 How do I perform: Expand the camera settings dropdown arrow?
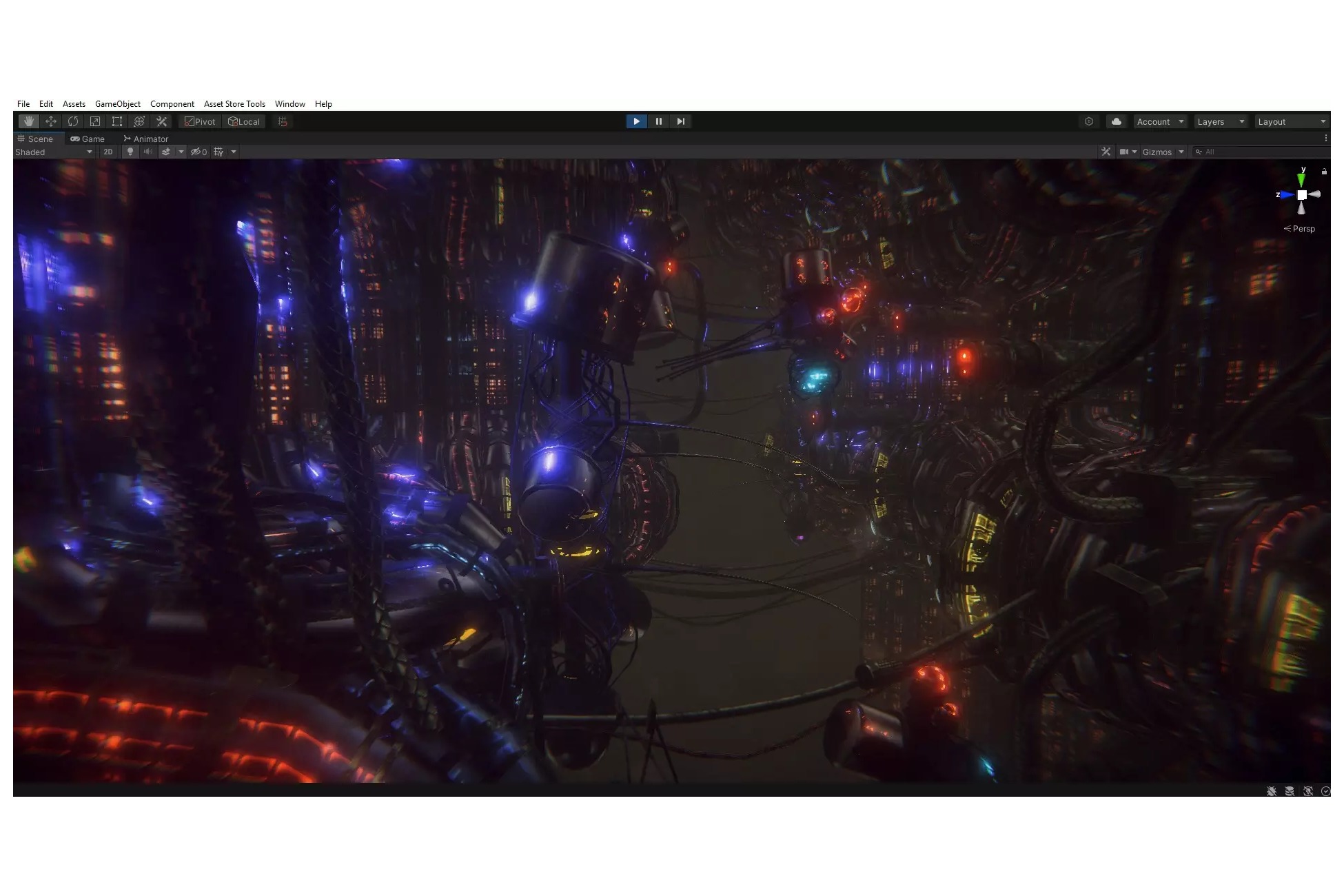1134,152
